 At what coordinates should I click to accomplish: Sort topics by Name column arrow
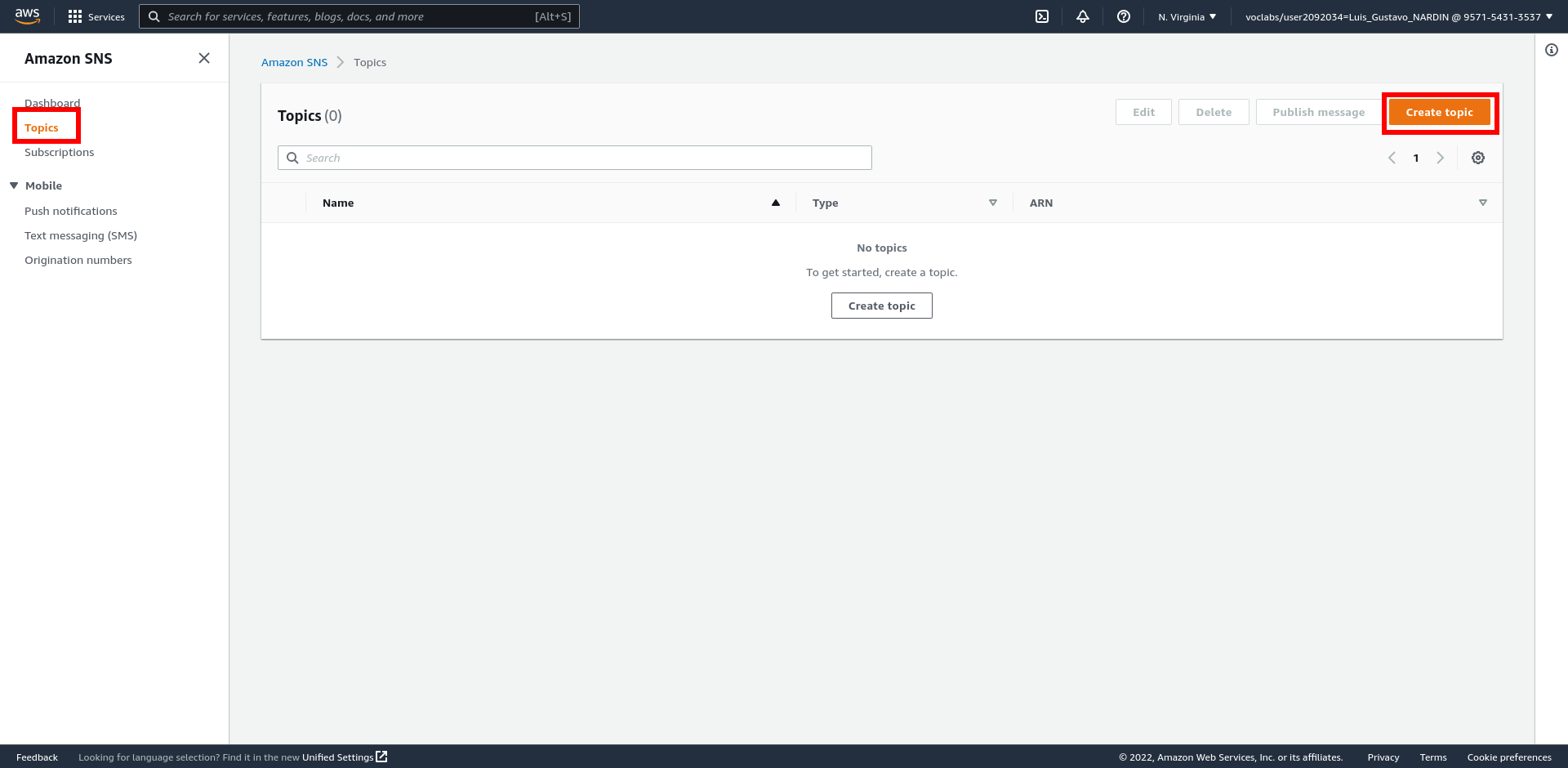pyautogui.click(x=776, y=203)
